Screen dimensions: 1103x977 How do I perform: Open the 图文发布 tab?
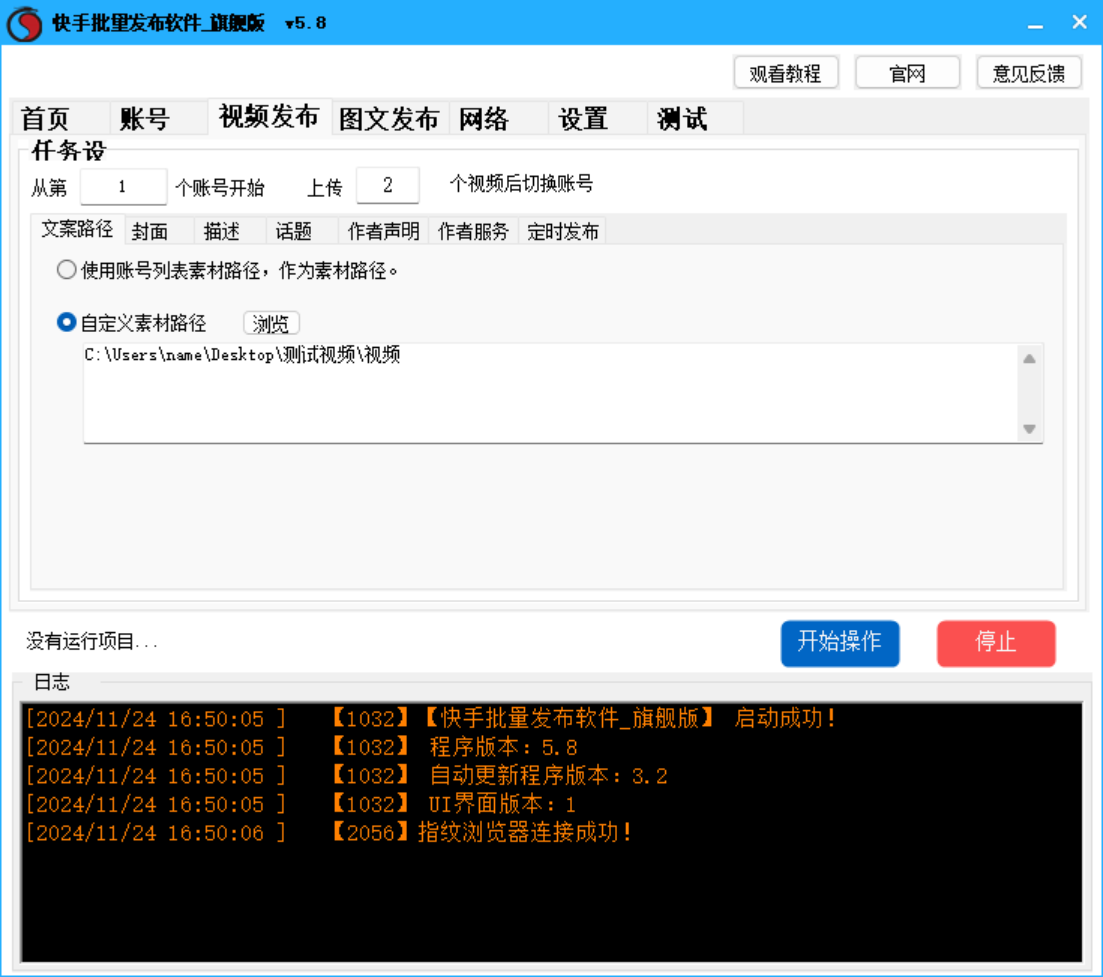coord(390,118)
